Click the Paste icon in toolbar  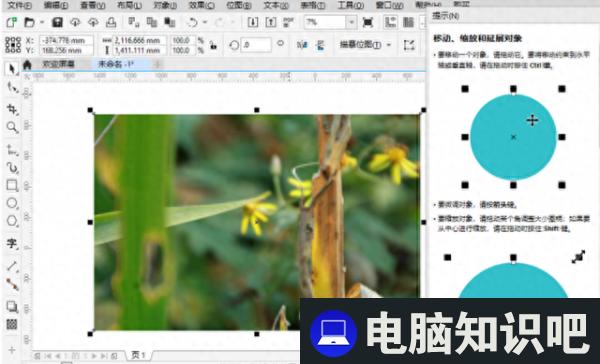[170, 22]
